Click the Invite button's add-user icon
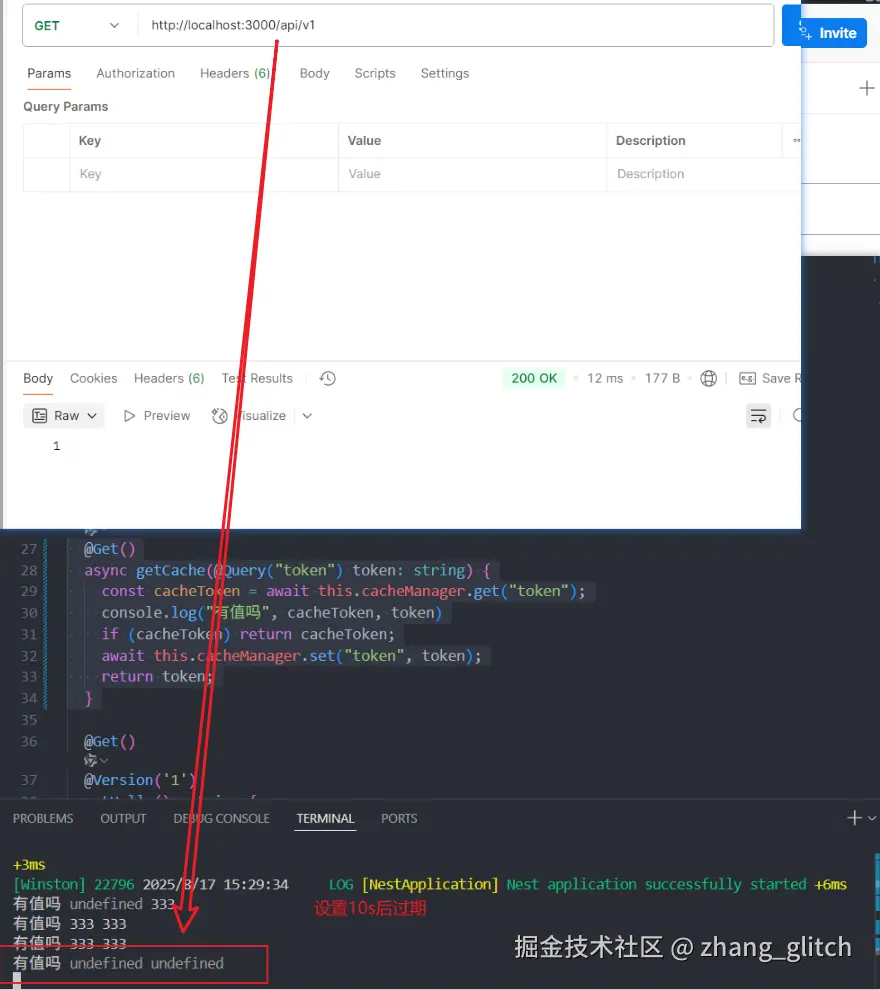This screenshot has height=990, width=880. pos(806,30)
